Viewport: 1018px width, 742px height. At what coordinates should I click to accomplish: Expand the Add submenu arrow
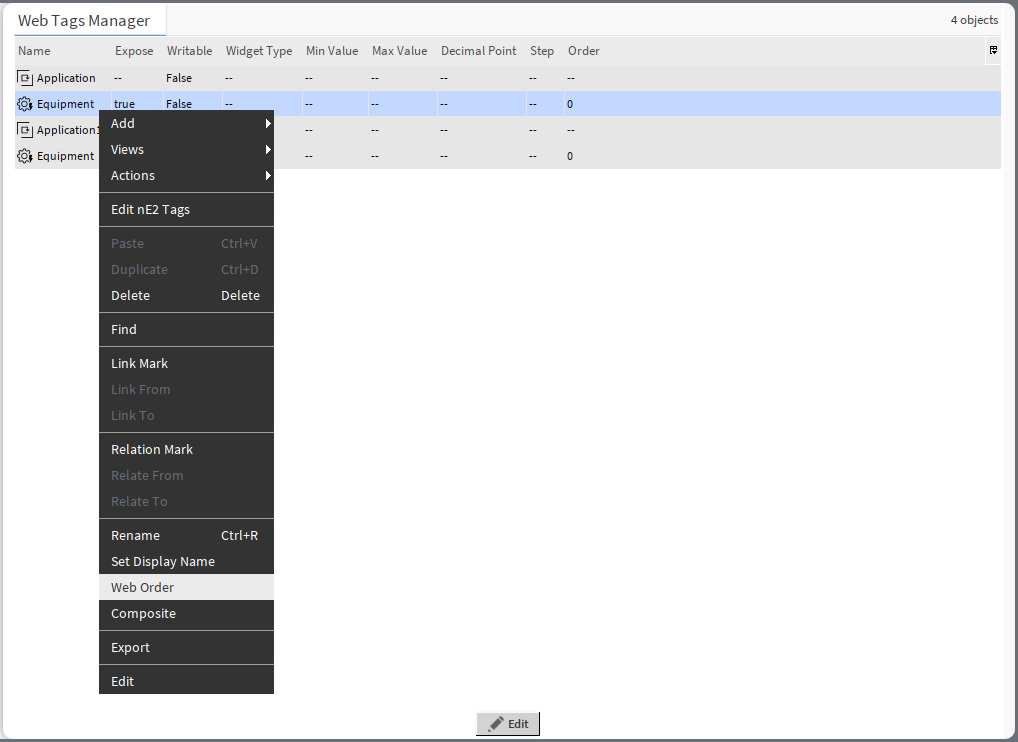tap(268, 124)
